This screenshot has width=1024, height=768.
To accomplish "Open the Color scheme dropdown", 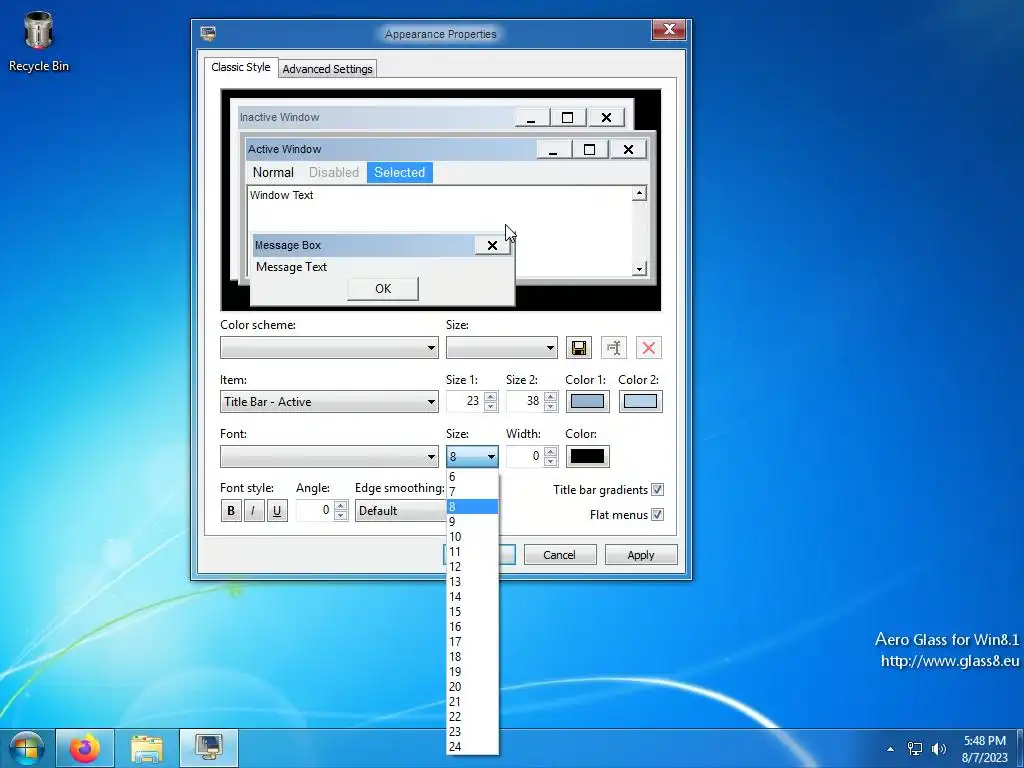I will click(x=329, y=347).
